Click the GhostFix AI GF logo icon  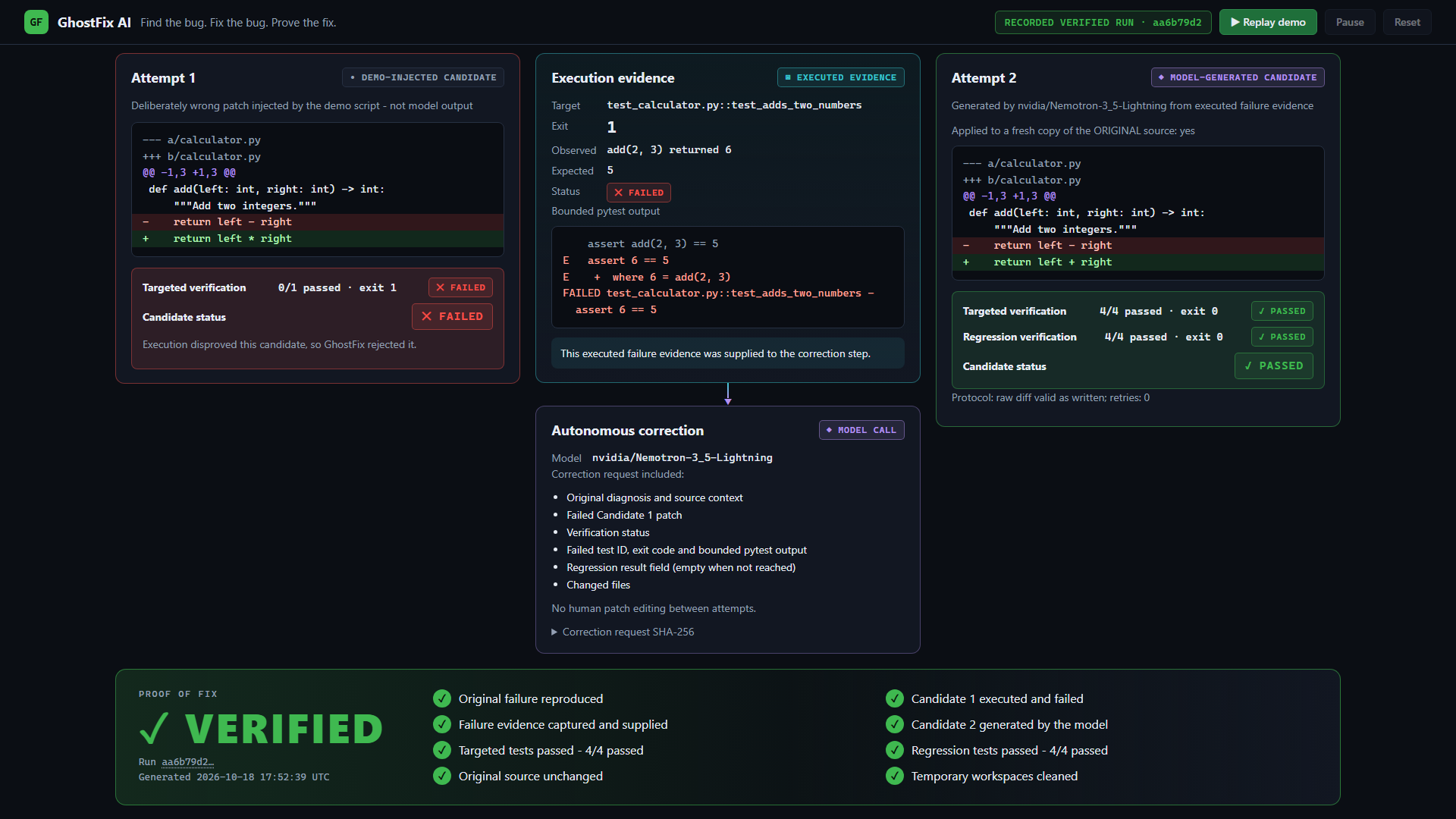pos(36,22)
